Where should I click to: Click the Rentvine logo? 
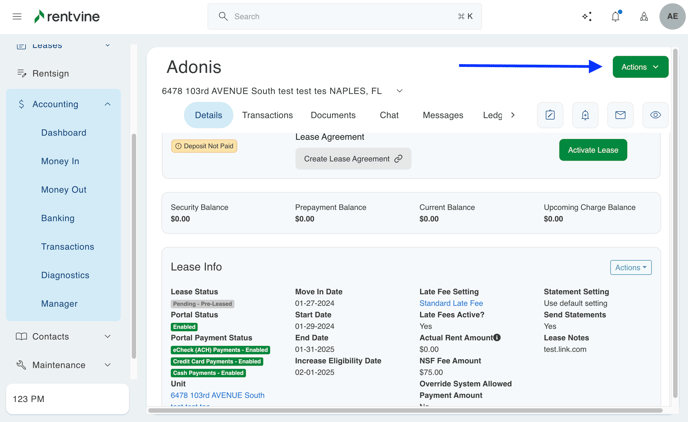tap(67, 16)
